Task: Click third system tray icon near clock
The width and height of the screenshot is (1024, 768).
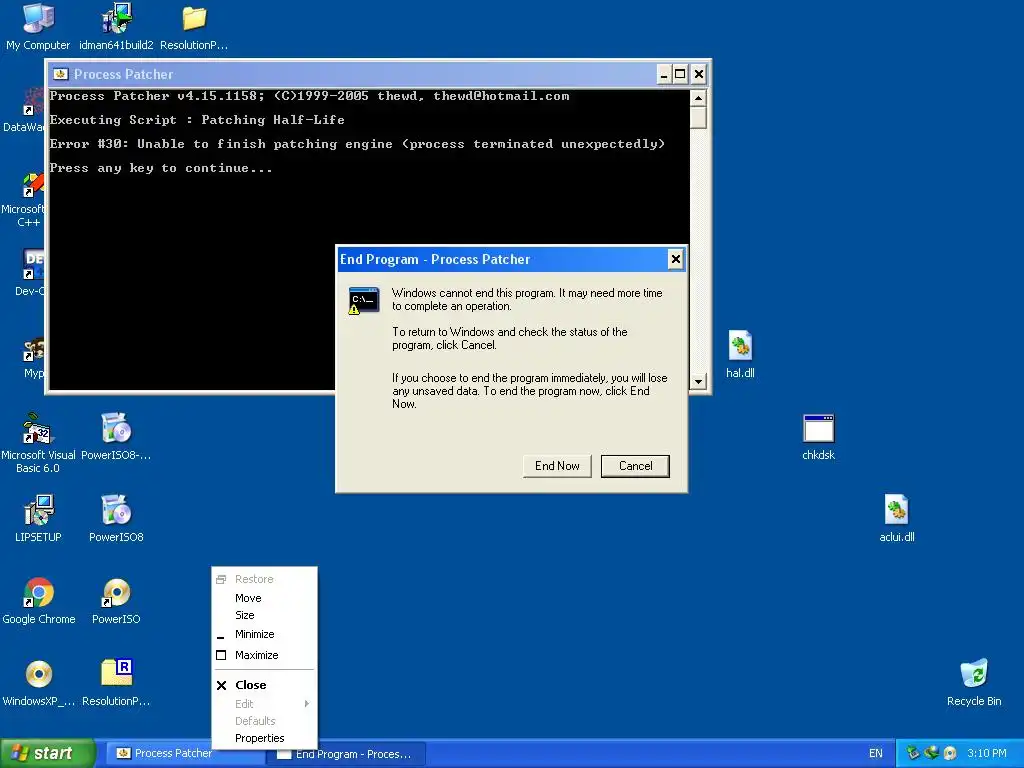Action: click(x=950, y=753)
